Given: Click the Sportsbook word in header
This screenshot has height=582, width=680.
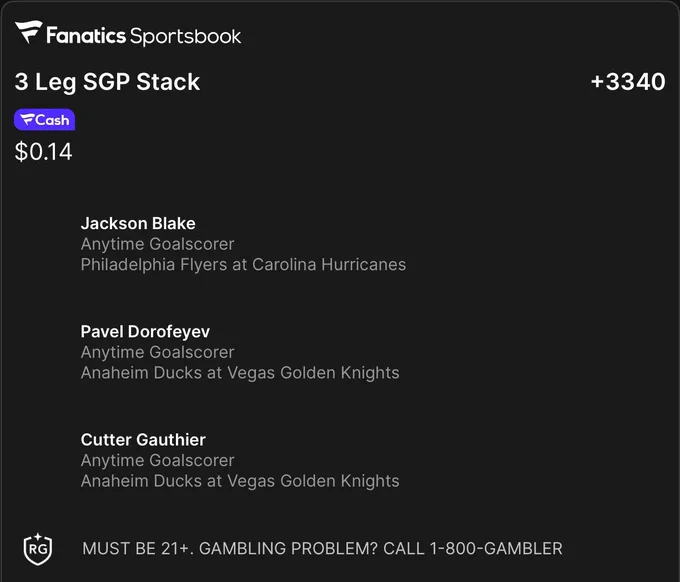Looking at the screenshot, I should tap(185, 37).
